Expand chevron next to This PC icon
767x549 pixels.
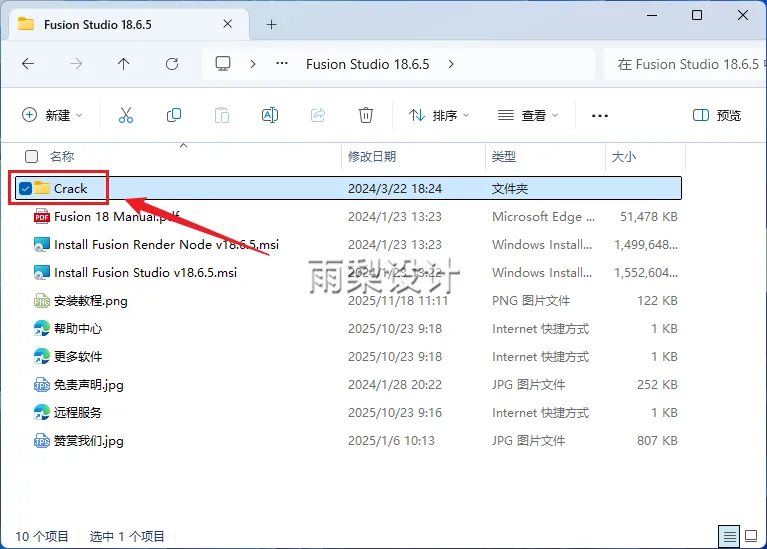253,64
